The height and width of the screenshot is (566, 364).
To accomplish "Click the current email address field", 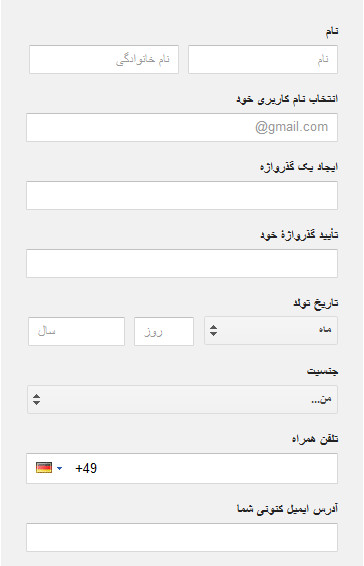I will [x=182, y=537].
